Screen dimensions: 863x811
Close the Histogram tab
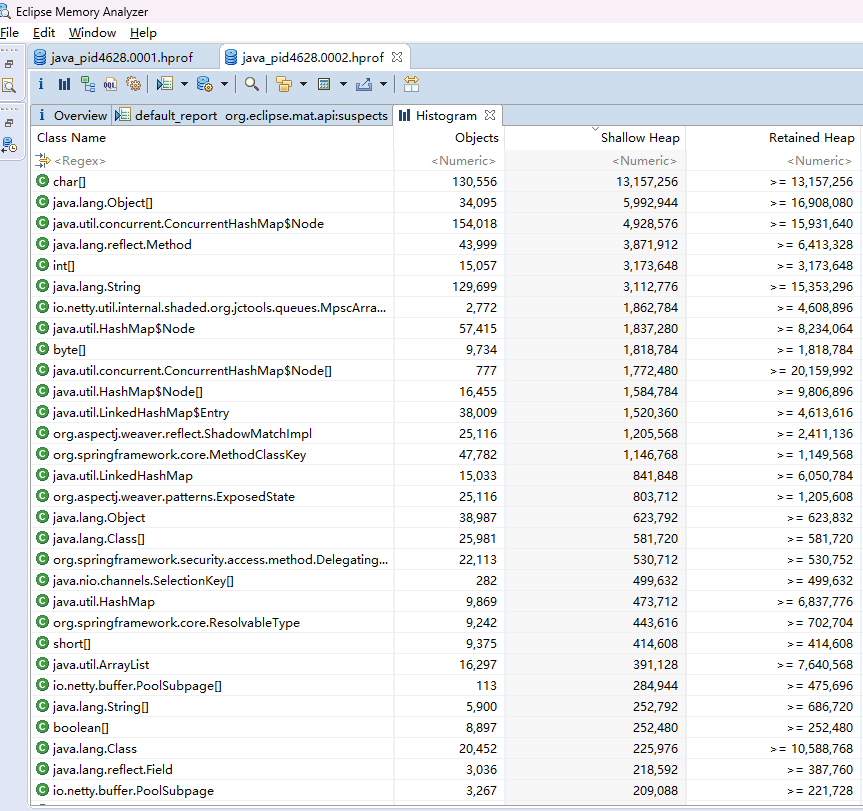pos(490,115)
